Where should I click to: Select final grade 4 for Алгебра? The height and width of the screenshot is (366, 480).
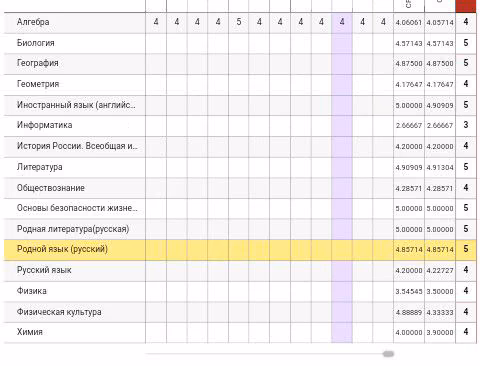(x=466, y=22)
